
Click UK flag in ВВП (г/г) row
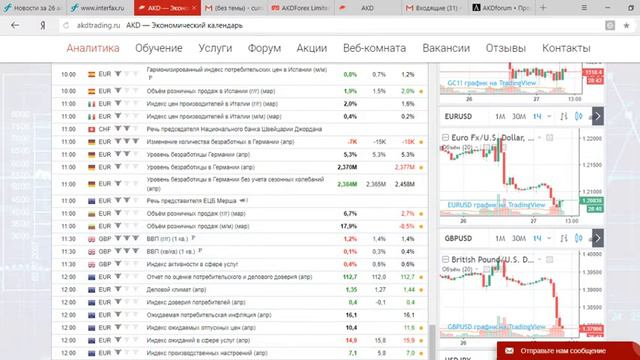(91, 239)
